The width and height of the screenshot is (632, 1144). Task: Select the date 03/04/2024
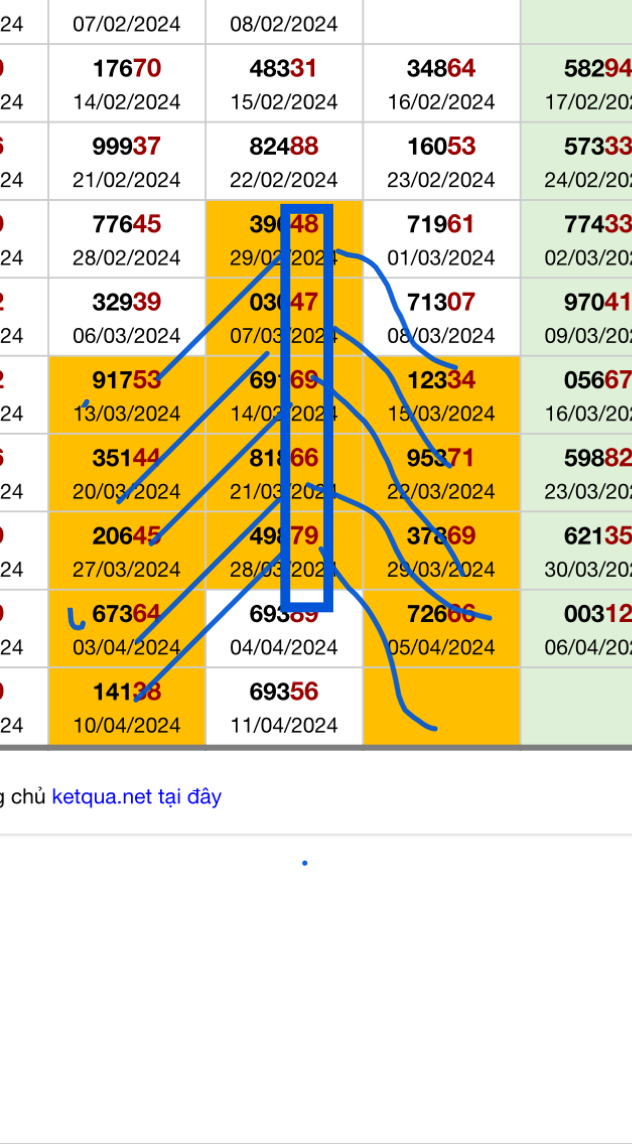[127, 648]
